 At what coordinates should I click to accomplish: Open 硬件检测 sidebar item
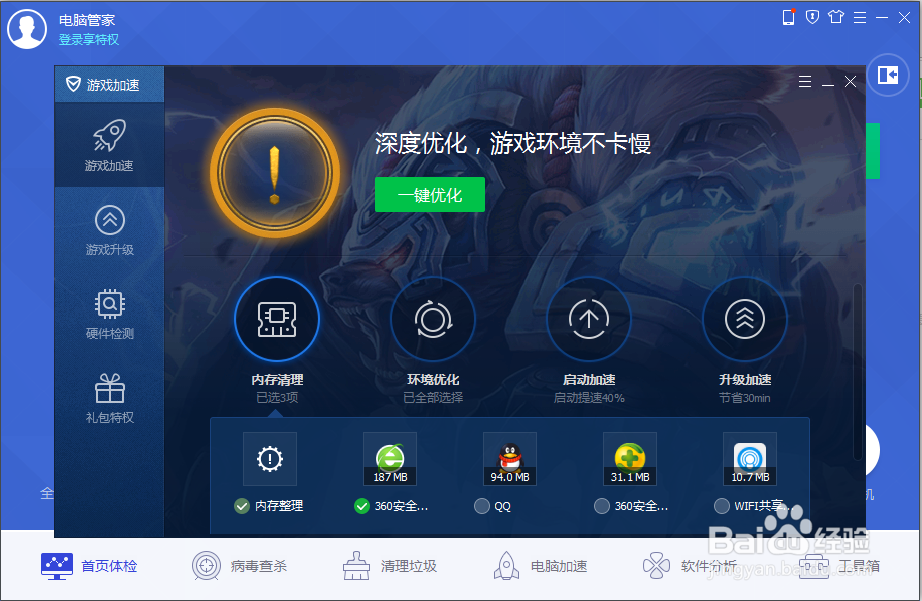(109, 314)
